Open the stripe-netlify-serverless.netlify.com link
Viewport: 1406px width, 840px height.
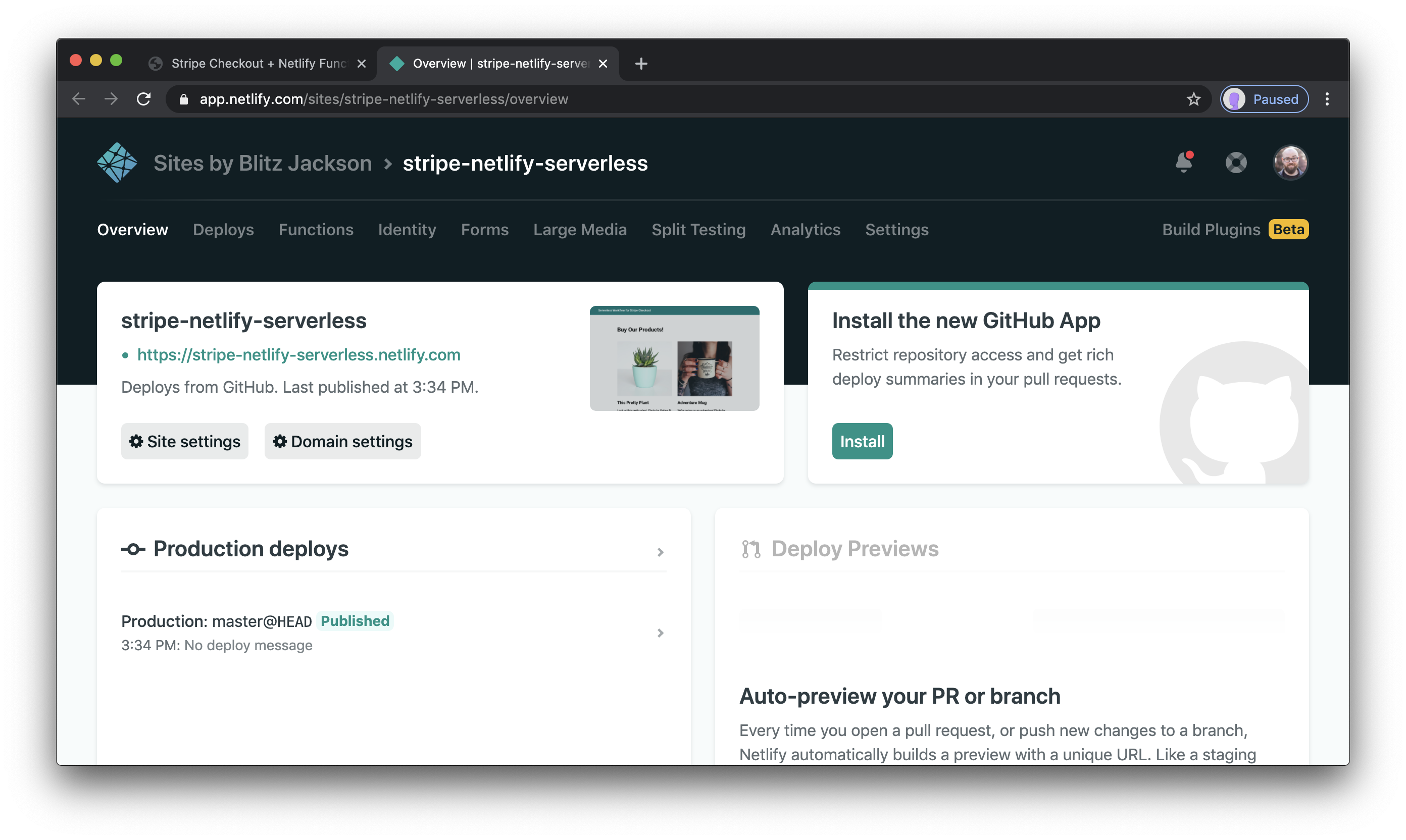[x=298, y=355]
